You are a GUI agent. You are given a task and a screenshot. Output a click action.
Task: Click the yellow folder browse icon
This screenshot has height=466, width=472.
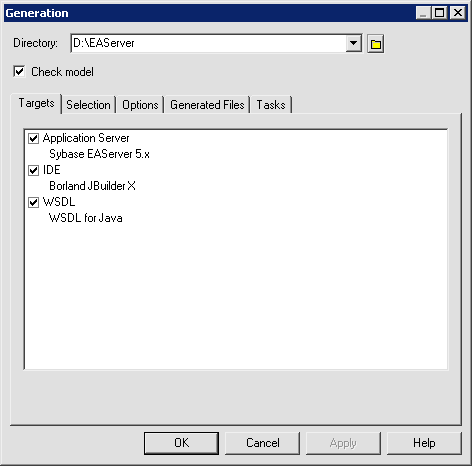tap(376, 44)
